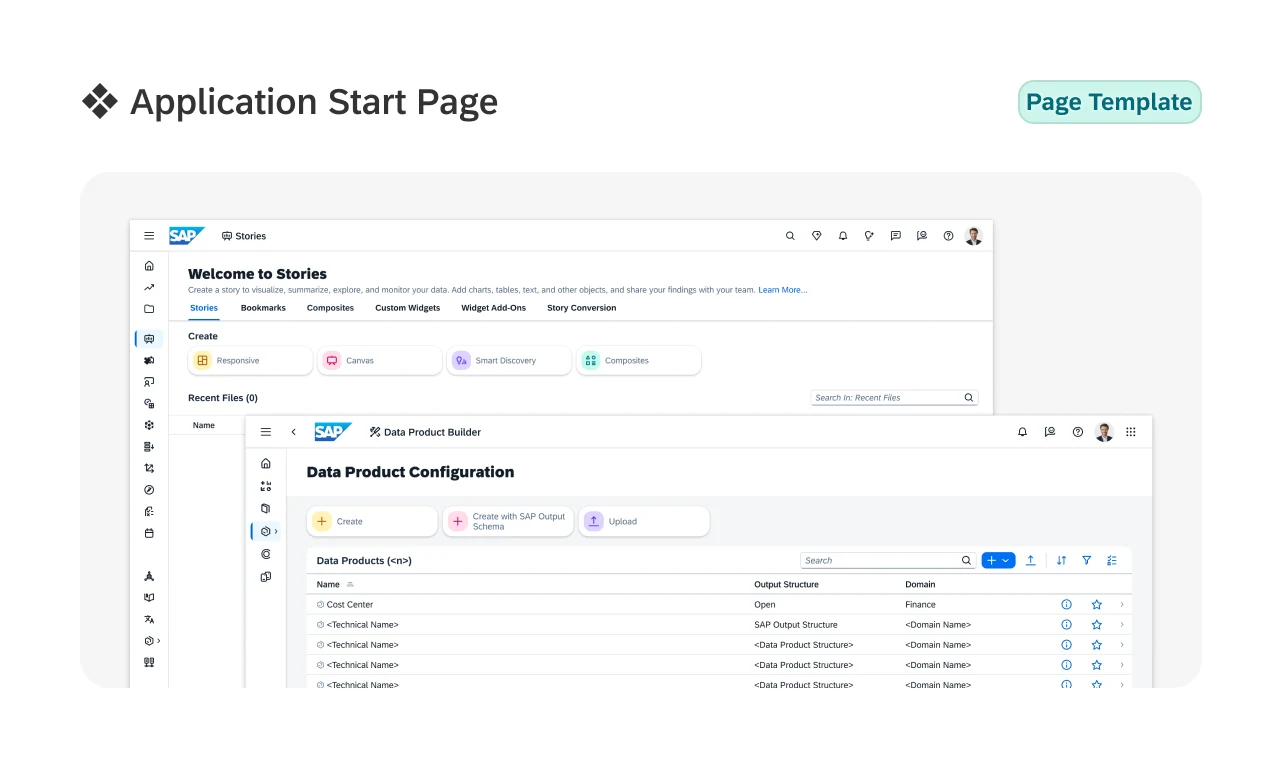Viewport: 1282px width, 768px height.
Task: Expand the chevron near Stories sidebar bottom
Action: (x=159, y=641)
